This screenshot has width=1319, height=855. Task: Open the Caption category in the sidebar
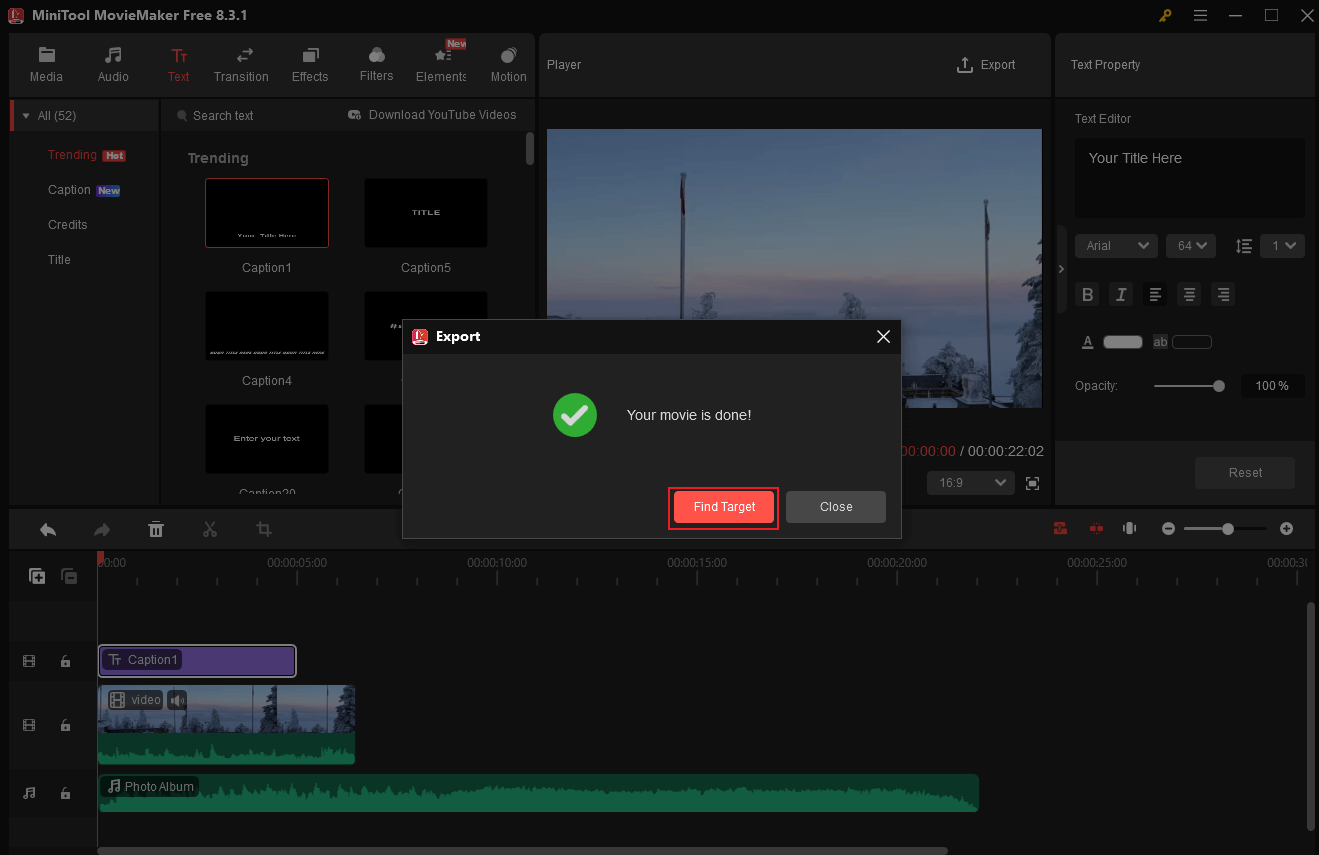tap(69, 189)
